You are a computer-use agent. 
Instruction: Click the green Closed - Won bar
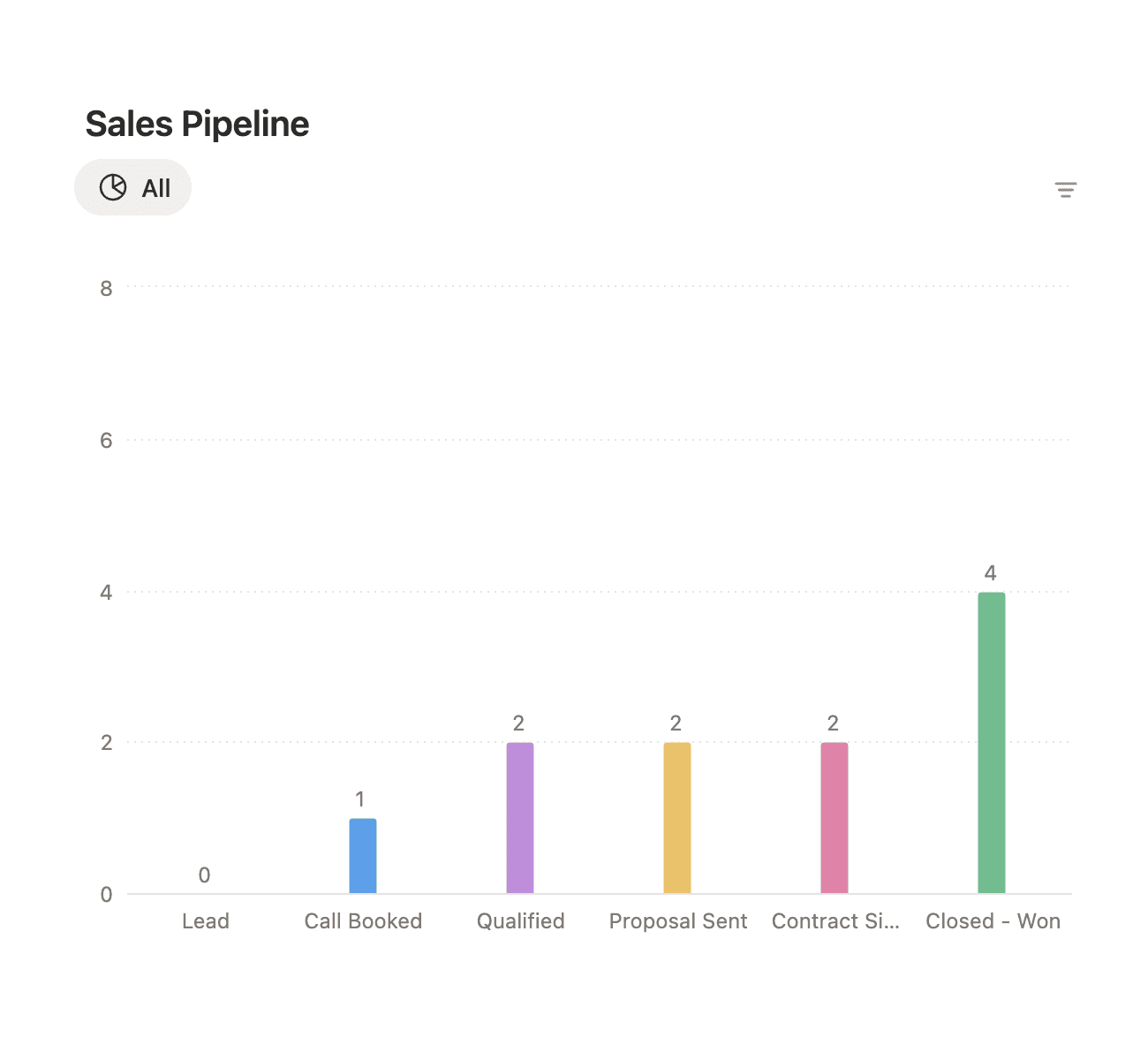tap(992, 742)
